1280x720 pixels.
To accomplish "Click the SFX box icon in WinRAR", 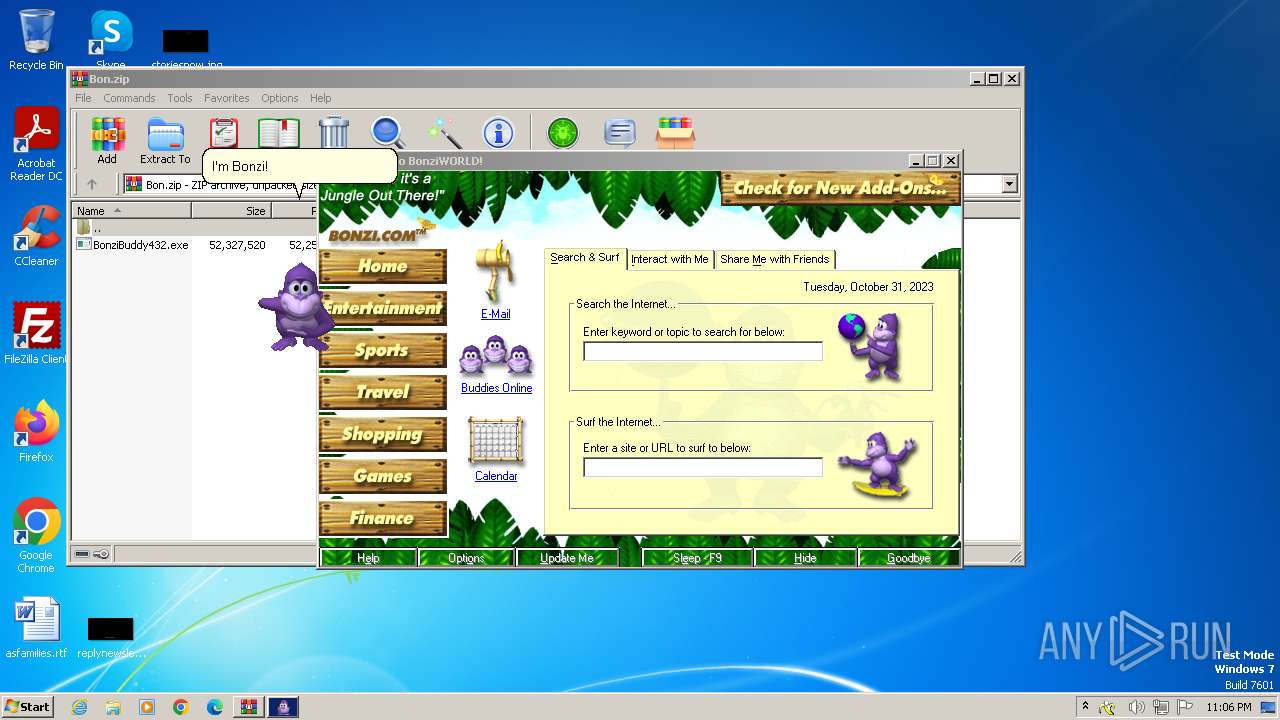I will tap(675, 132).
